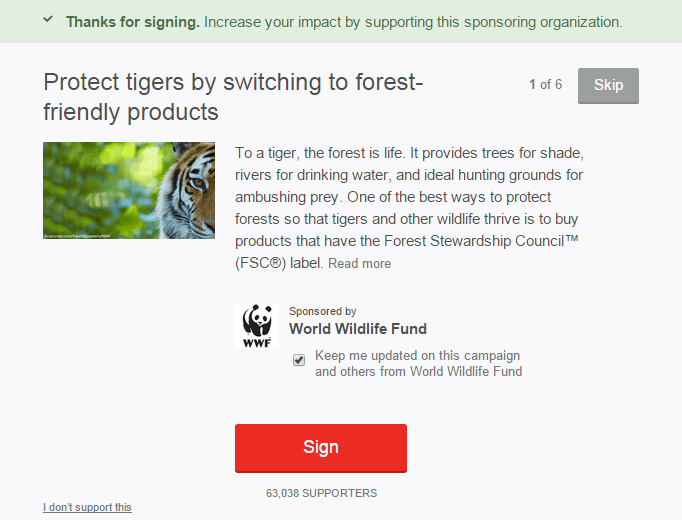Click the Sponsored by label
The height and width of the screenshot is (520, 682).
pos(323,311)
